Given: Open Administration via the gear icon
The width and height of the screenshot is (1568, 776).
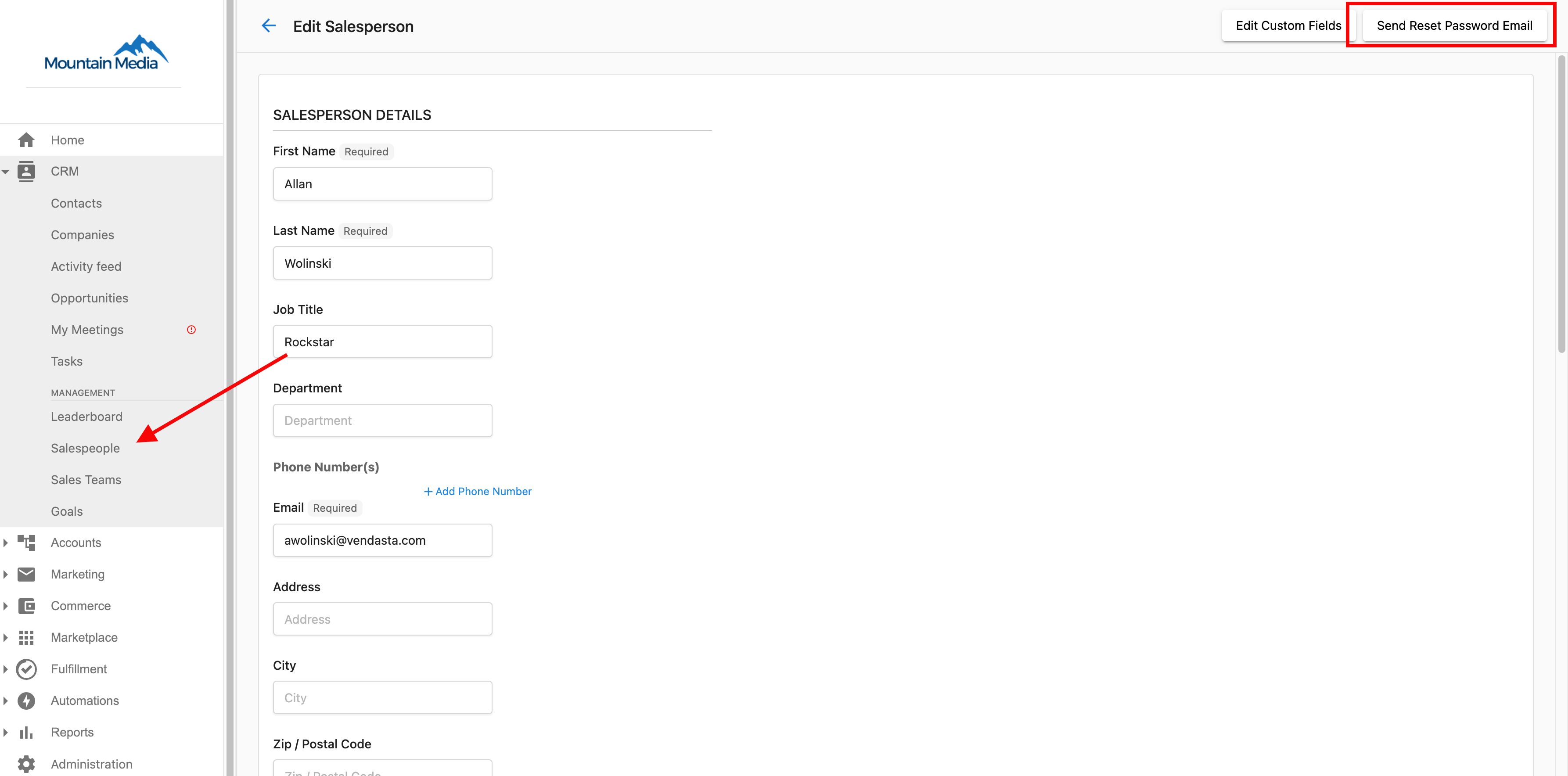Looking at the screenshot, I should click(27, 764).
